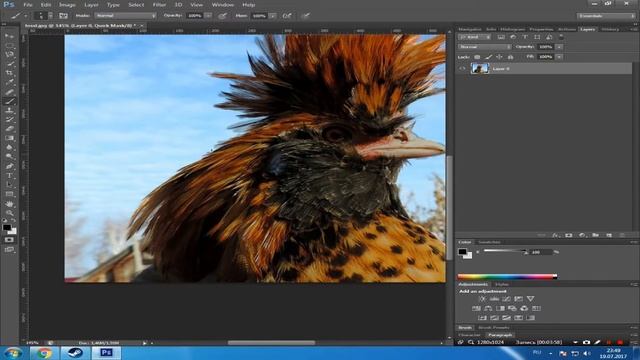This screenshot has width=640, height=360.
Task: Hide Layer 0 with its eye icon
Action: click(x=462, y=69)
